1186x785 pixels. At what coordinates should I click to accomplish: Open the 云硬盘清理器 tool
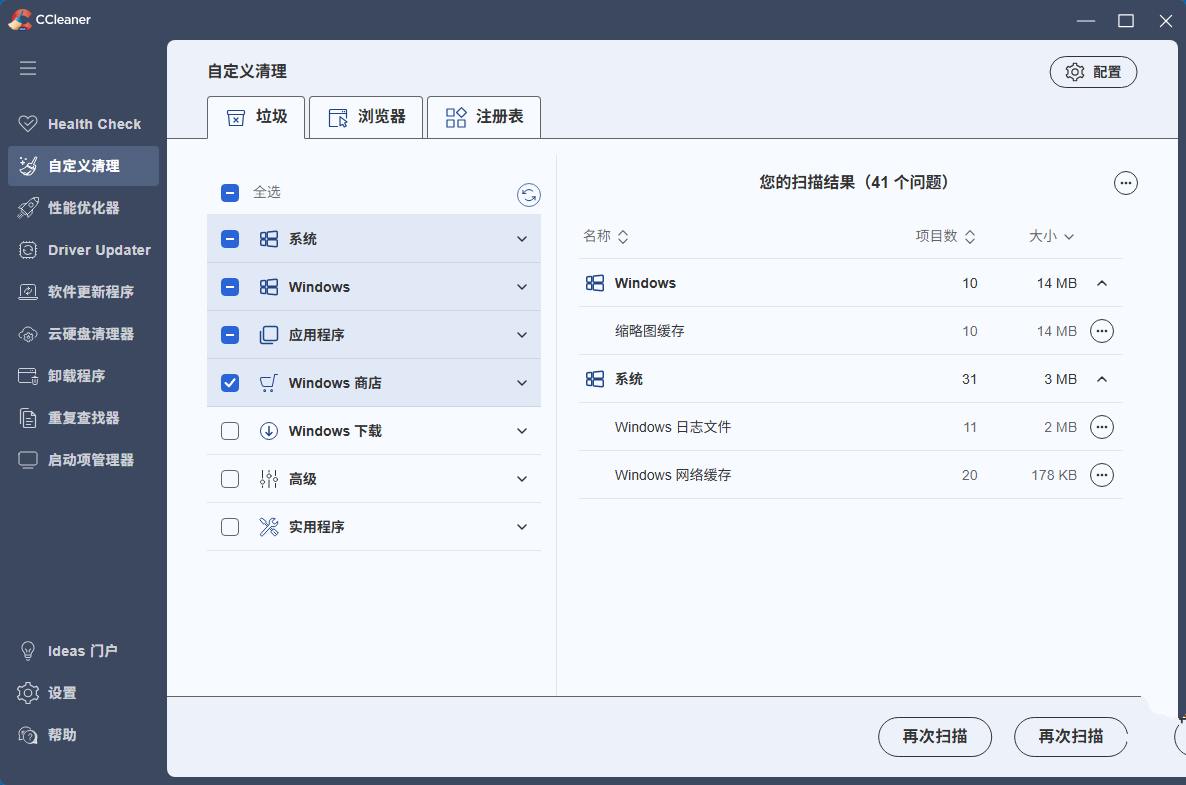coord(92,334)
